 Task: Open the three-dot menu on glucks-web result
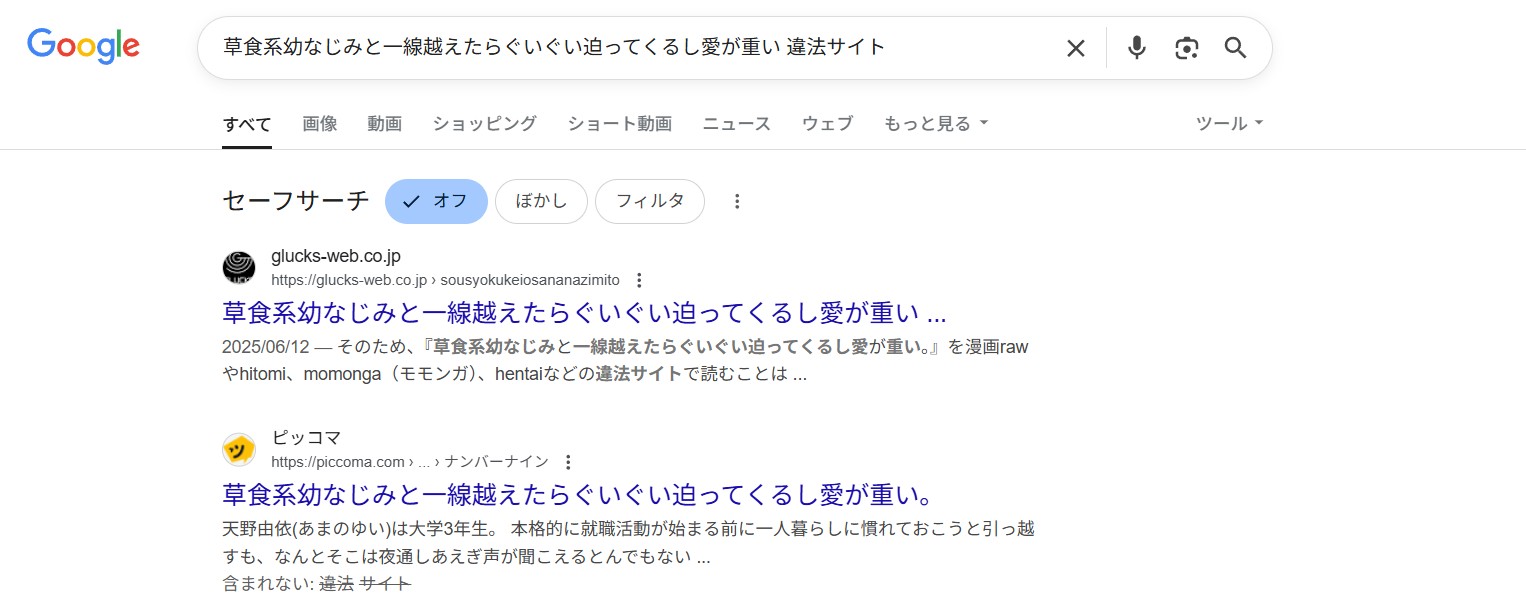[639, 281]
